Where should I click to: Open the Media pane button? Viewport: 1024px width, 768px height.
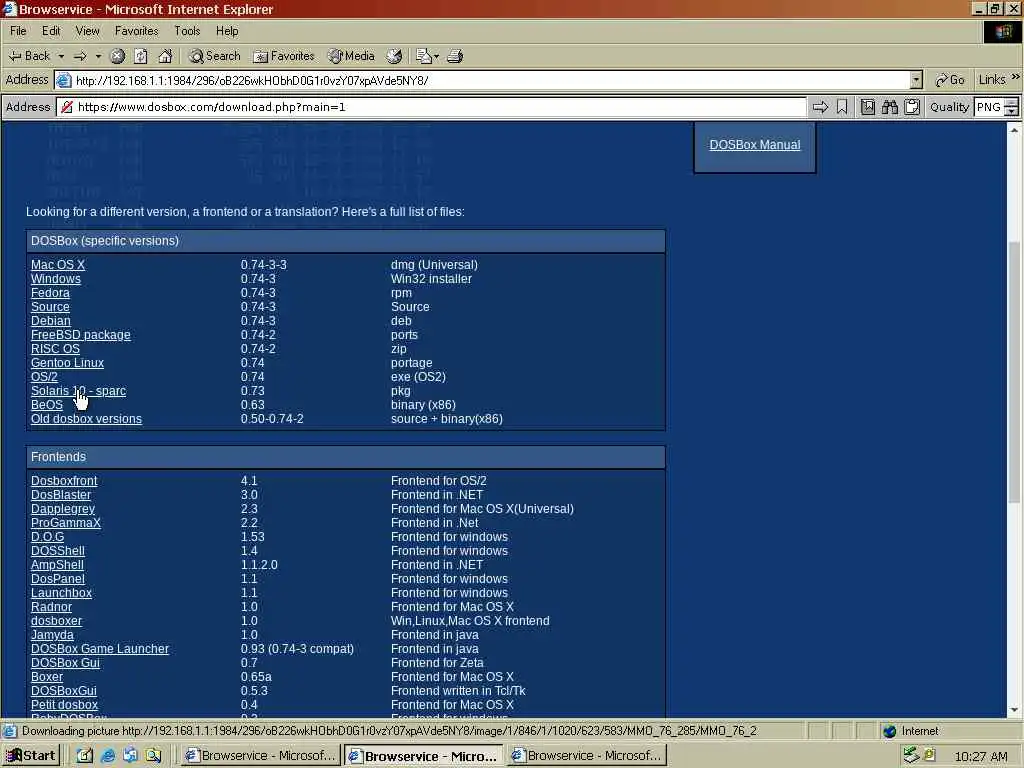point(351,56)
